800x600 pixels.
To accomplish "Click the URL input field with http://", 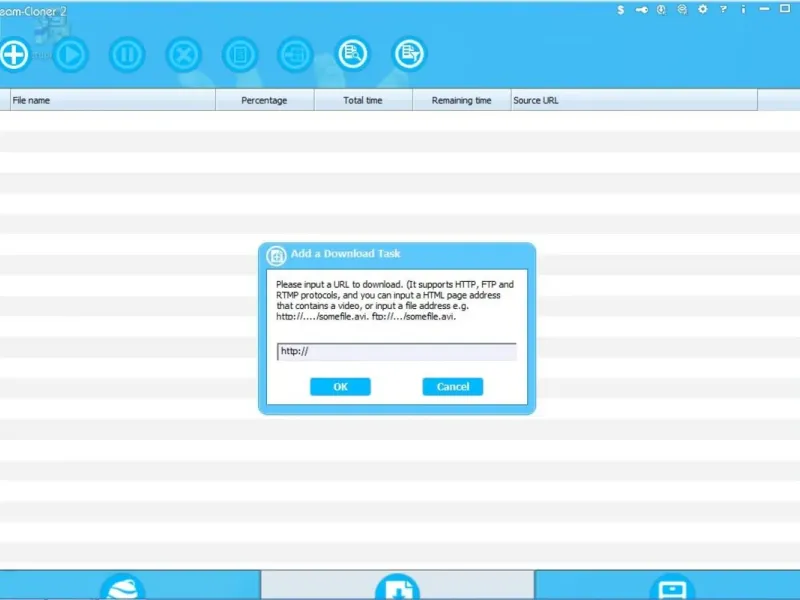I will [396, 352].
